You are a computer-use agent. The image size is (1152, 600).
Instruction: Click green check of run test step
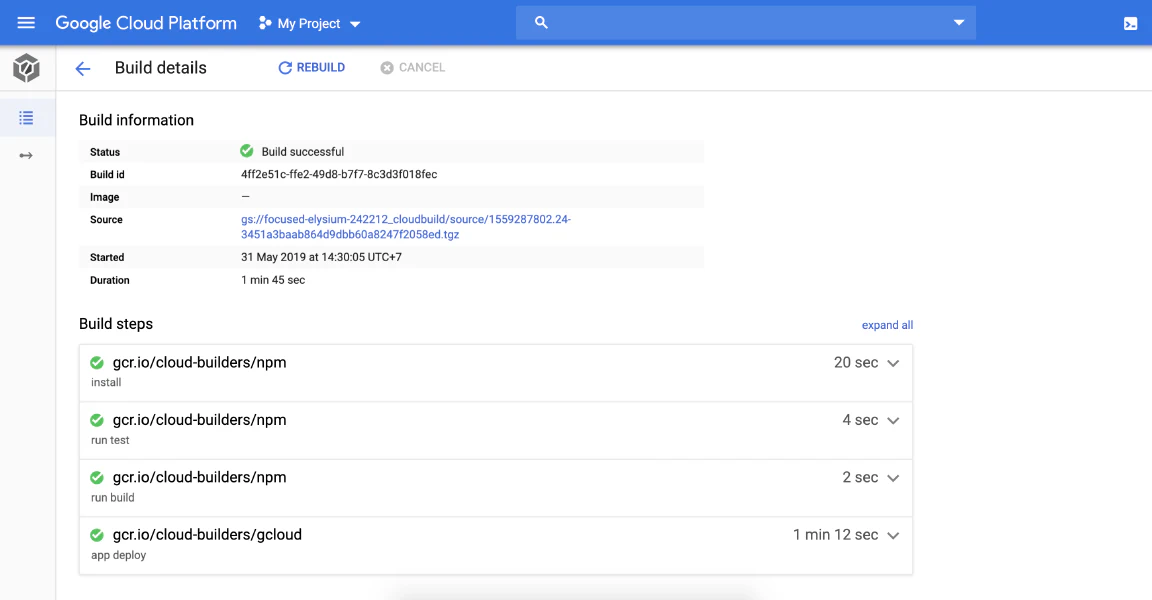97,420
